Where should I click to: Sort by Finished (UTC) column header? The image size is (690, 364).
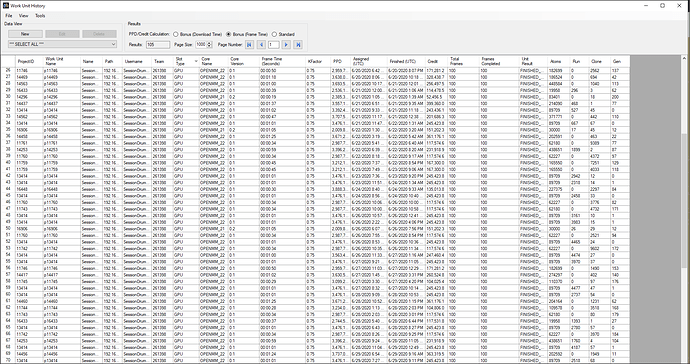(406, 61)
